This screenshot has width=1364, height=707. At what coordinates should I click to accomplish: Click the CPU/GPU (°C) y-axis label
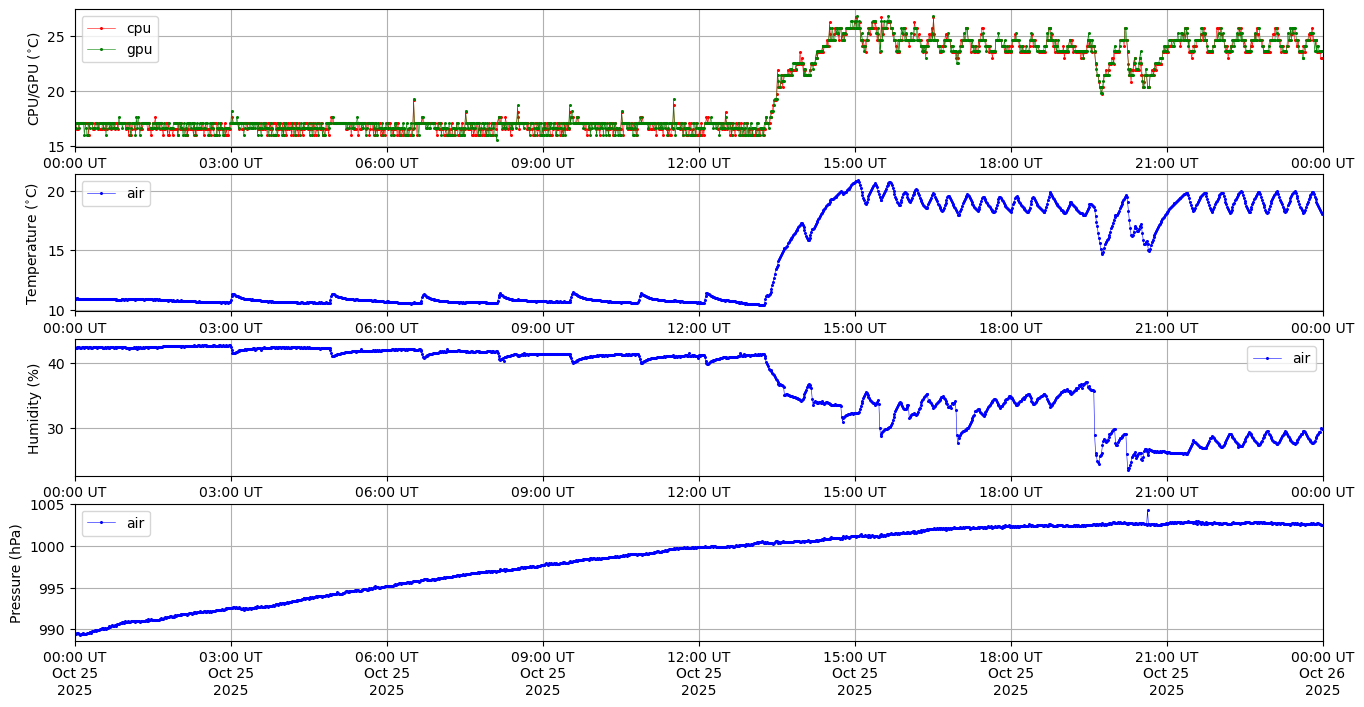point(34,79)
